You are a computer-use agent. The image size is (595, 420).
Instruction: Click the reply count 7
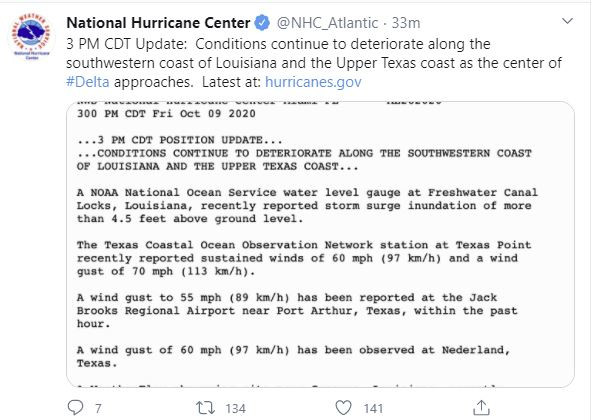coord(98,409)
